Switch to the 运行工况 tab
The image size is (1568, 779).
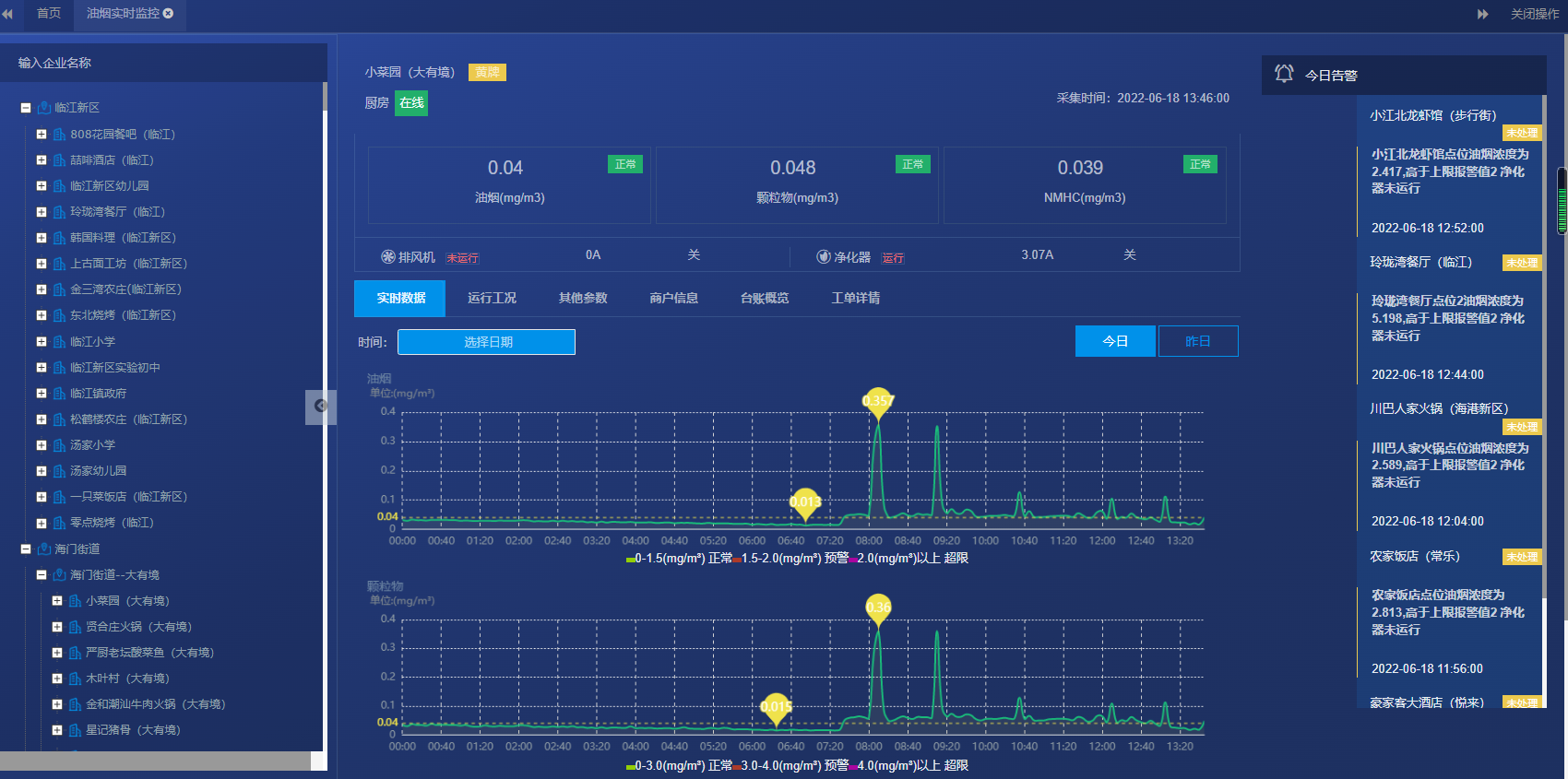[x=492, y=298]
